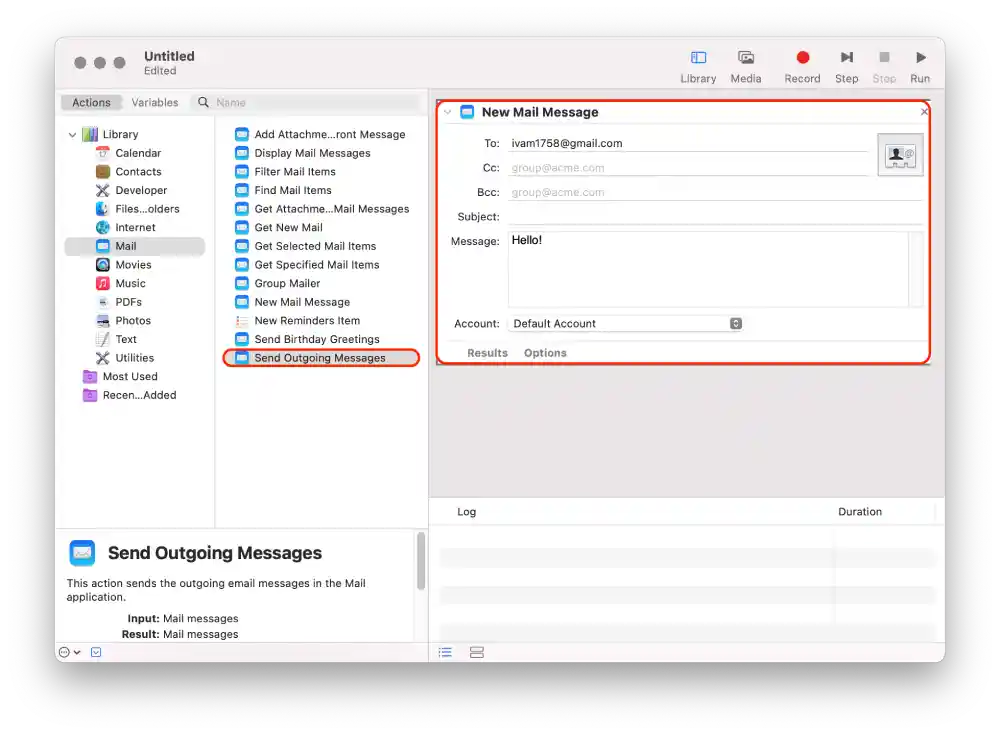Show the Most Used folder
Image resolution: width=1000 pixels, height=735 pixels.
(x=121, y=376)
